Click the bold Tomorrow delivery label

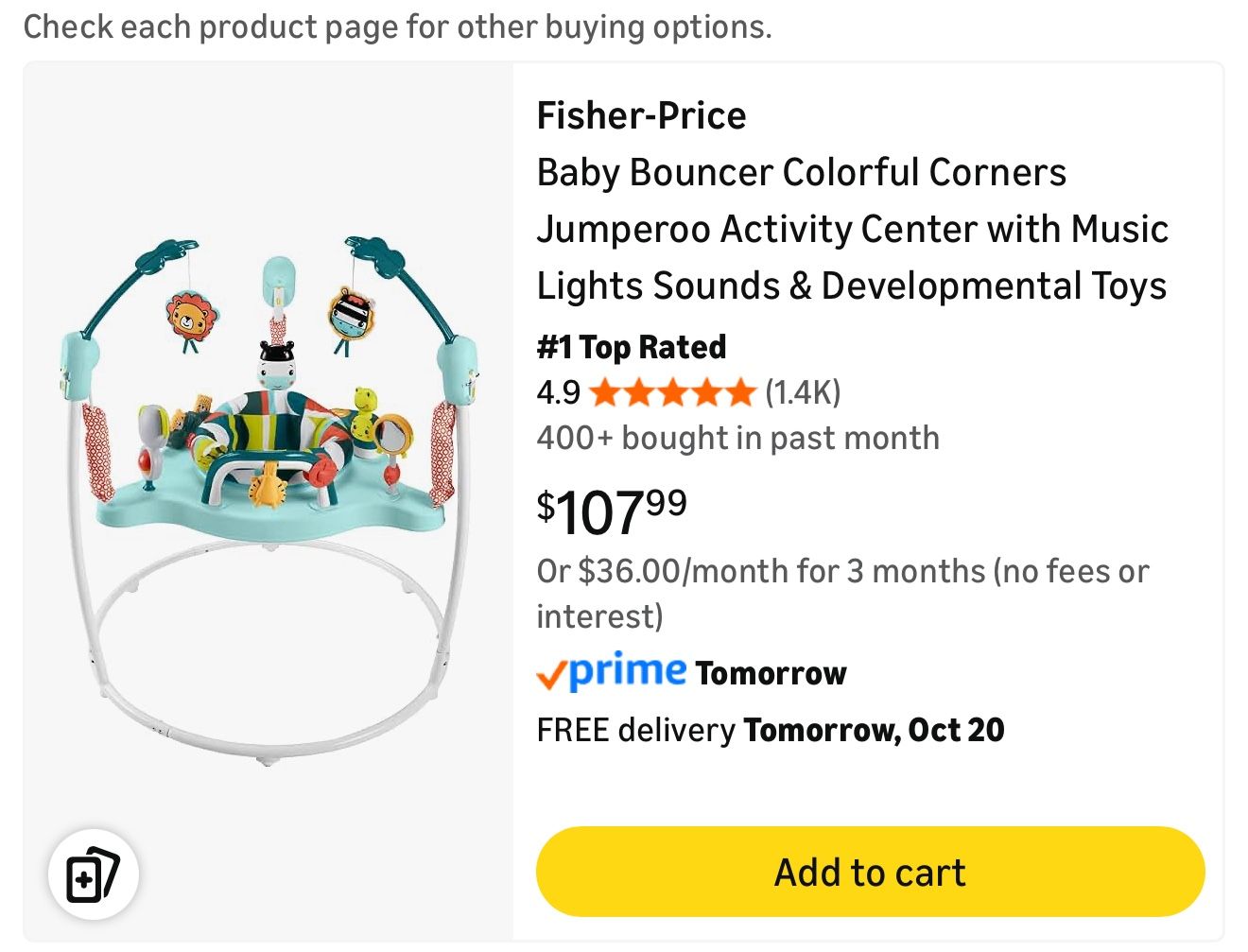(771, 673)
